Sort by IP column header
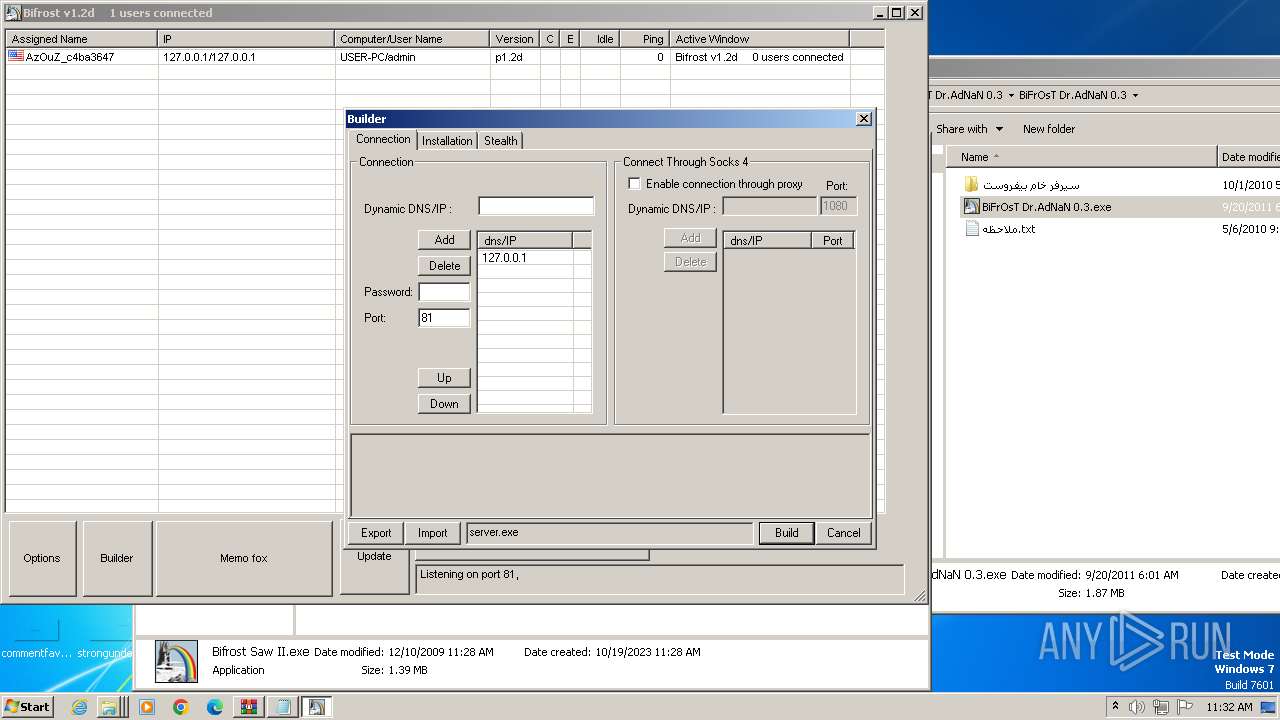Screen dimensions: 1280x720 coord(246,39)
